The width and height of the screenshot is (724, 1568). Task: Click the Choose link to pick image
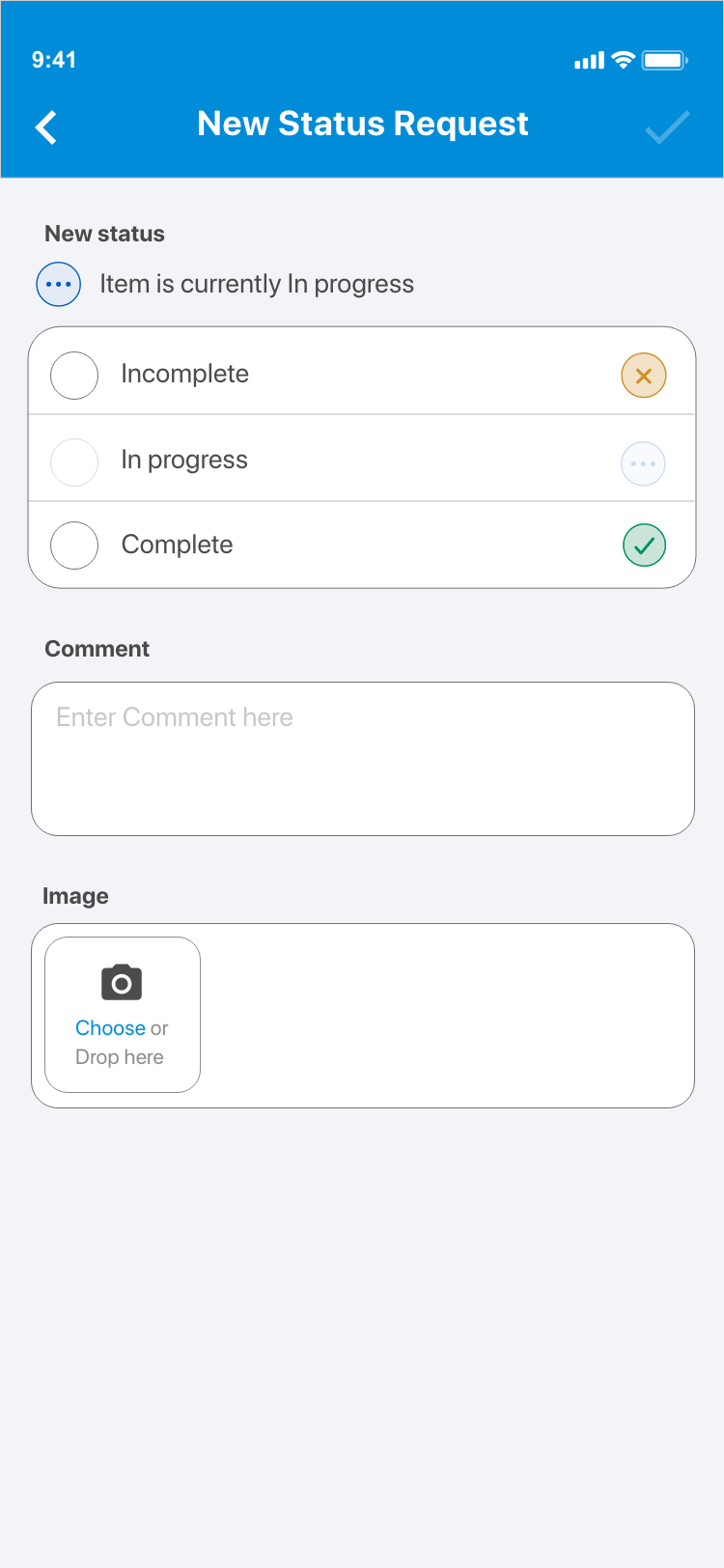pyautogui.click(x=110, y=1028)
